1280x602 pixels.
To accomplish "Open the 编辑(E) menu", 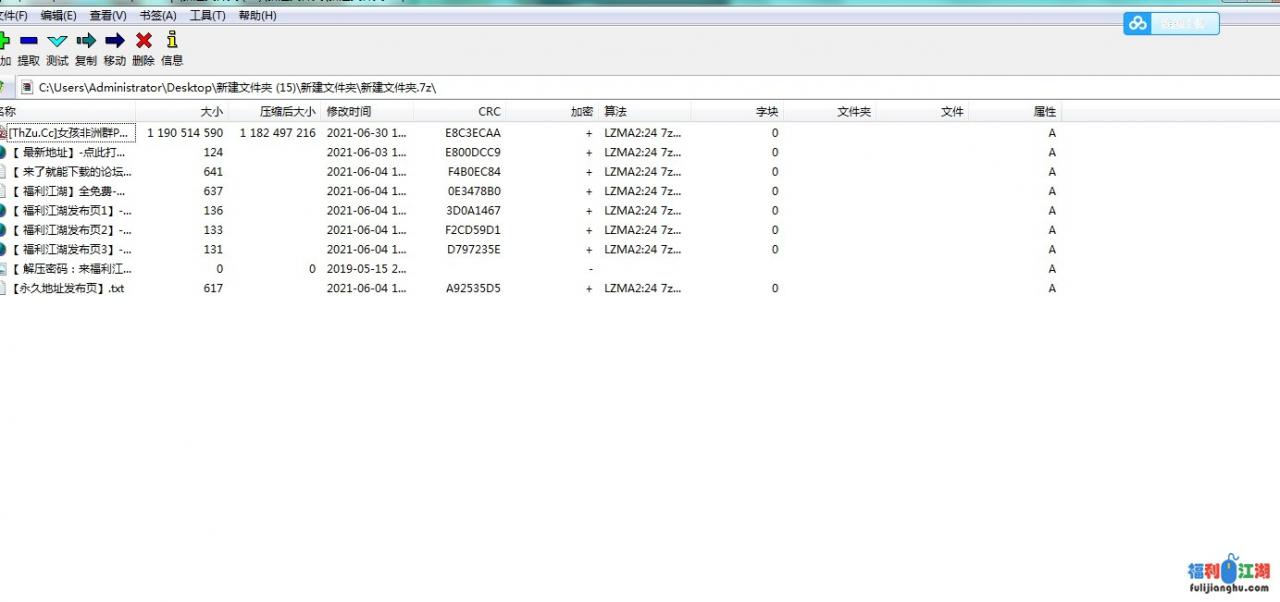I will click(58, 16).
